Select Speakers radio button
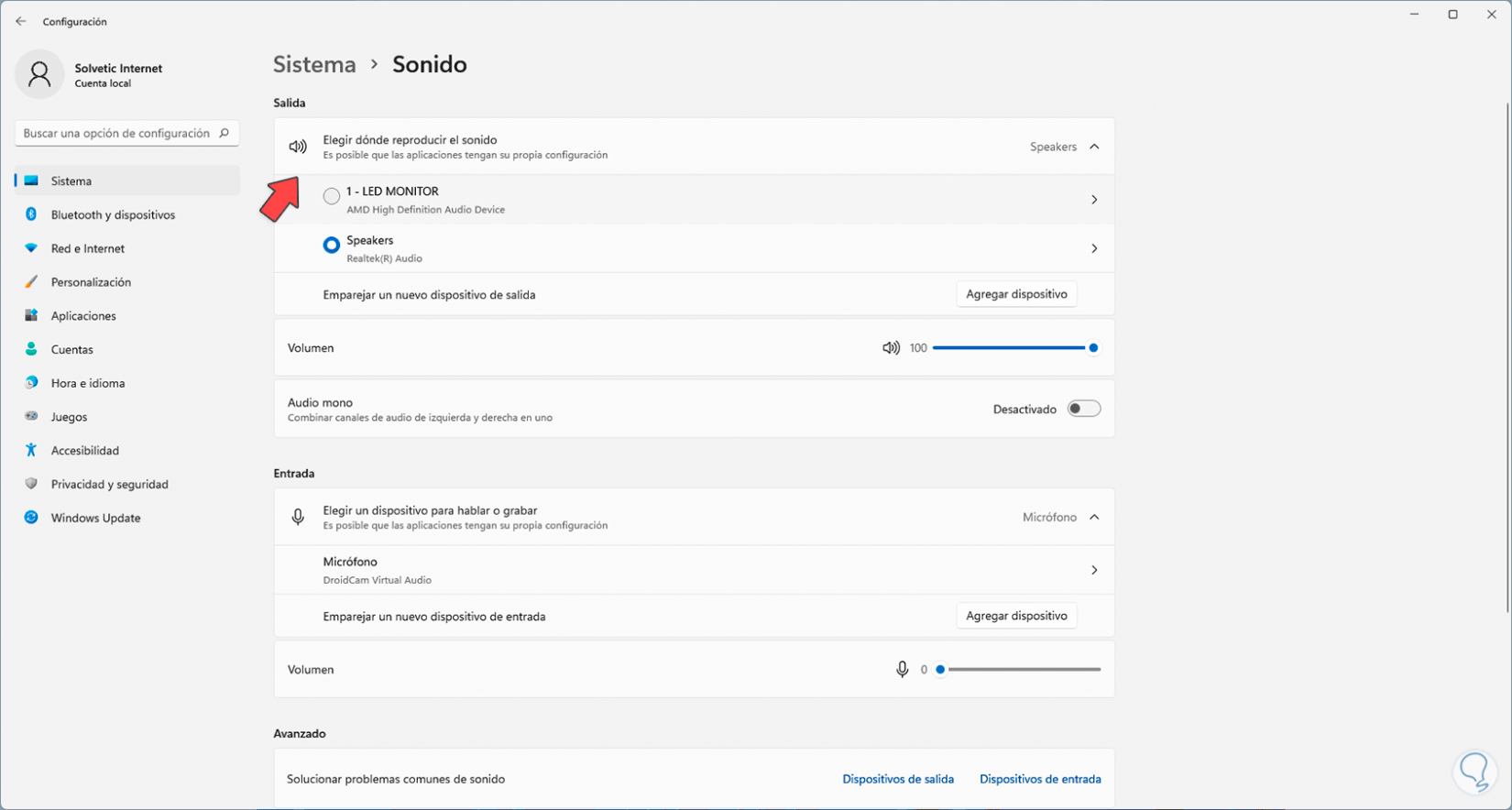The height and width of the screenshot is (810, 1512). pyautogui.click(x=332, y=245)
